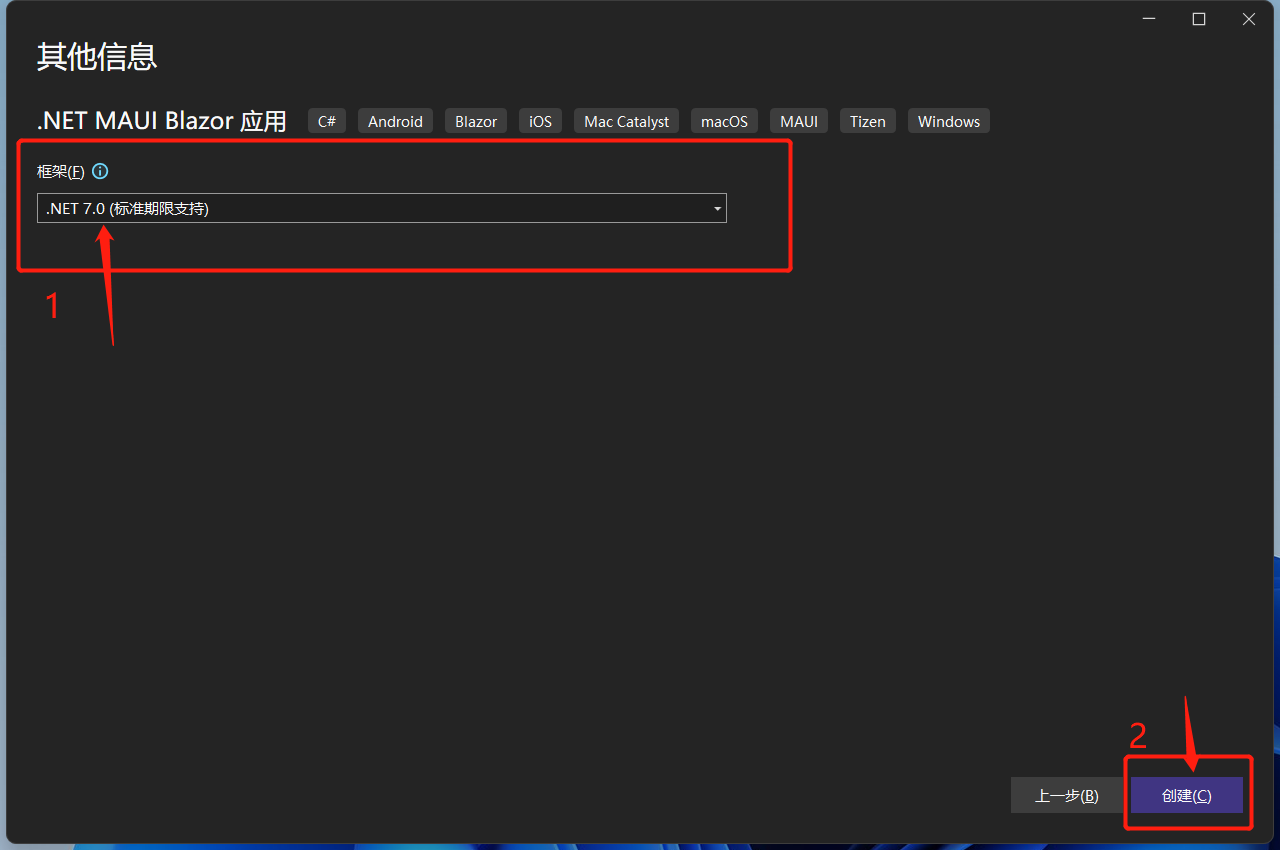This screenshot has width=1280, height=850.
Task: Minimize the dialog window
Action: [1149, 19]
